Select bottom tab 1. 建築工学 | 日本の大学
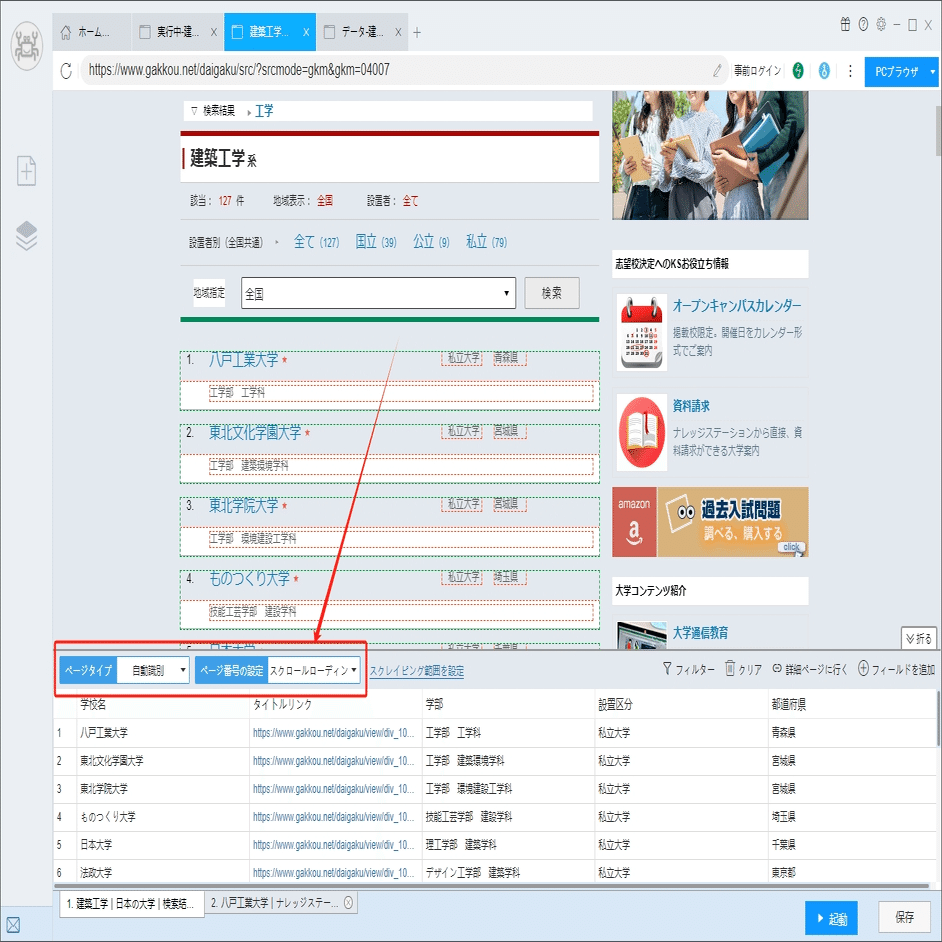 tap(131, 904)
